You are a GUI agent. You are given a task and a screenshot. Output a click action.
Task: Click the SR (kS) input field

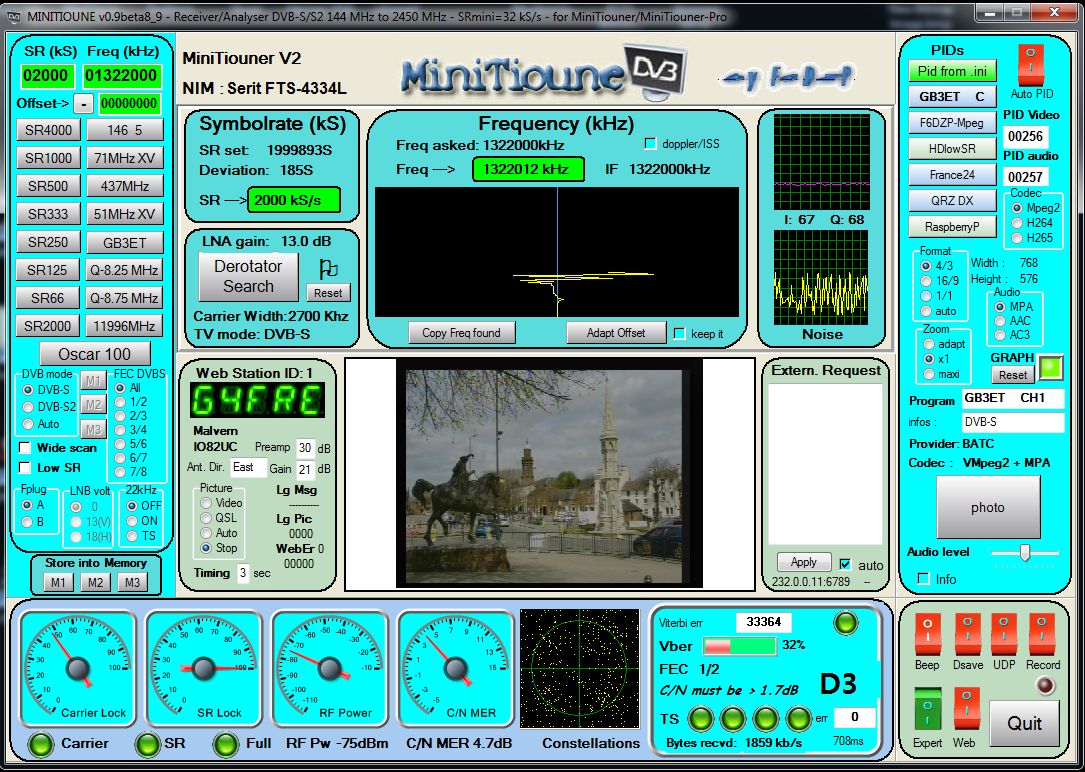pos(46,75)
